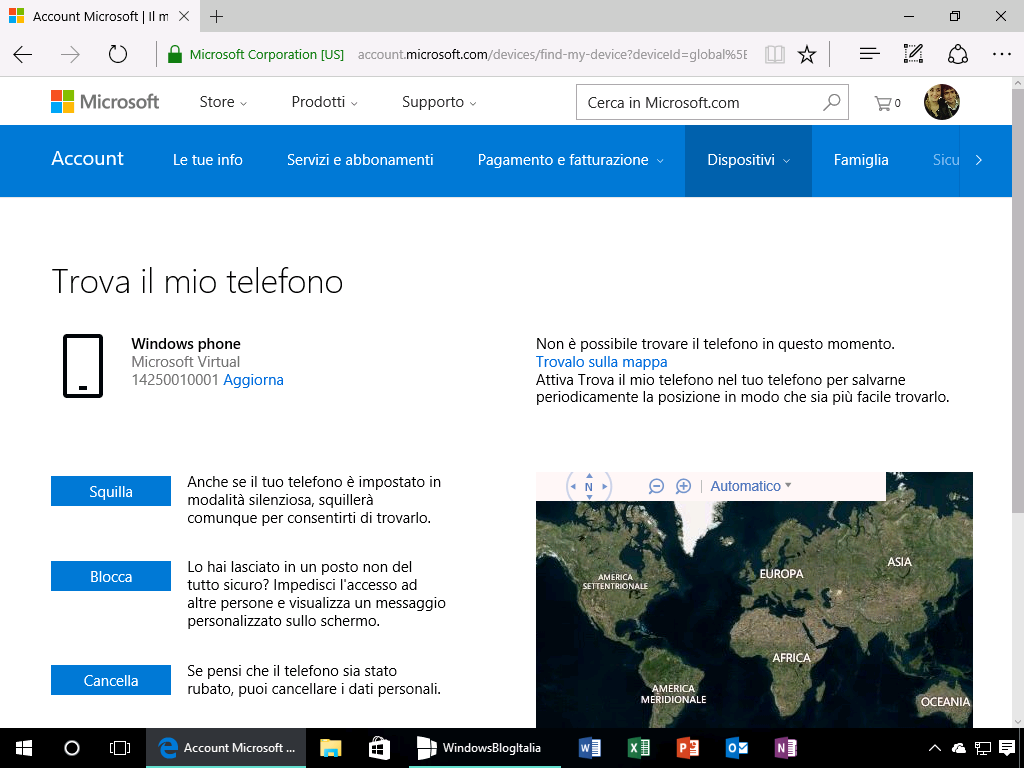Click the Cancella button
This screenshot has height=783, width=1024.
(111, 680)
